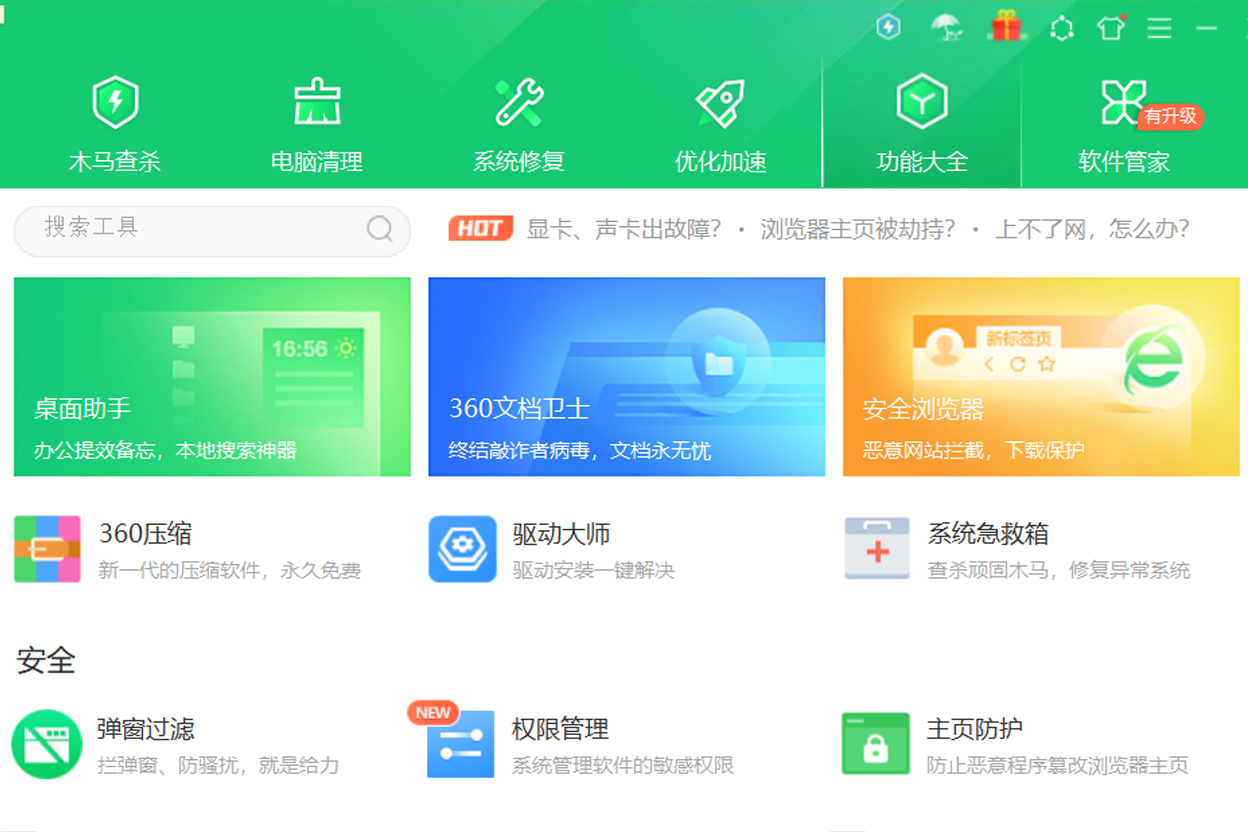Click the lightning hexagon icon in the title bar
The image size is (1248, 832).
[888, 27]
